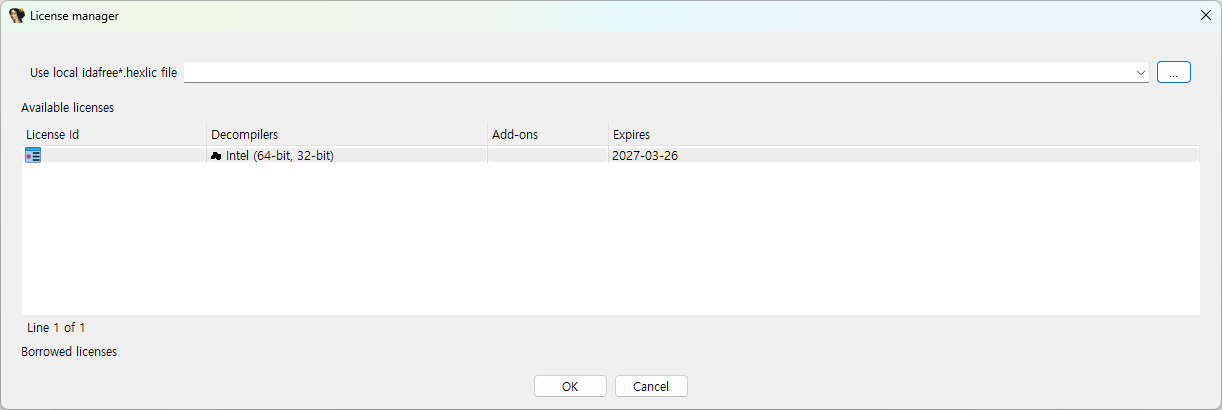
Task: Click the "Borrowed licenses" label
Action: [x=69, y=352]
